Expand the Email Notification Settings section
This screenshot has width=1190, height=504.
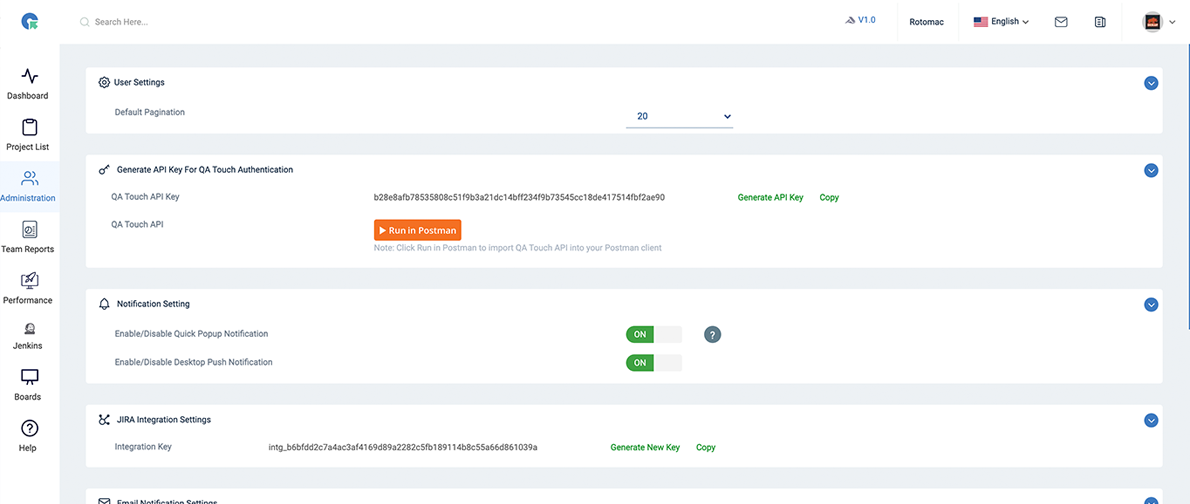click(x=1151, y=500)
